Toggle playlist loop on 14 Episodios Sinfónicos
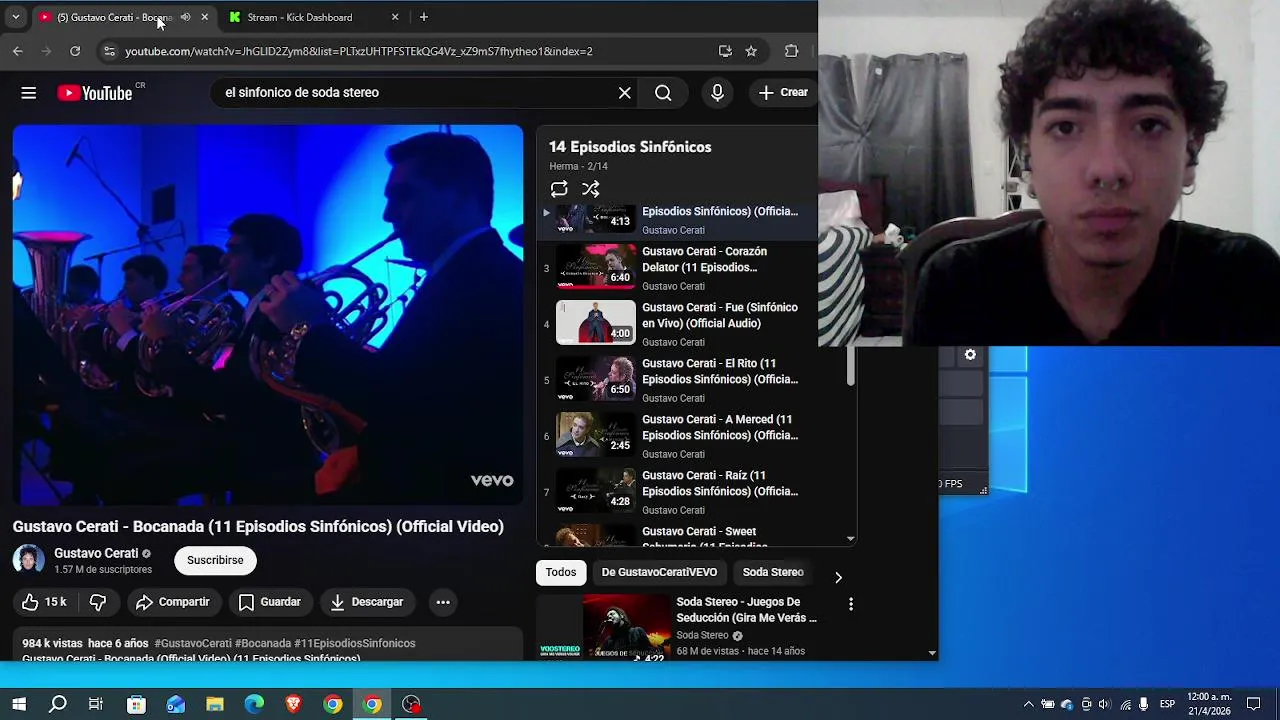1280x720 pixels. pyautogui.click(x=559, y=189)
